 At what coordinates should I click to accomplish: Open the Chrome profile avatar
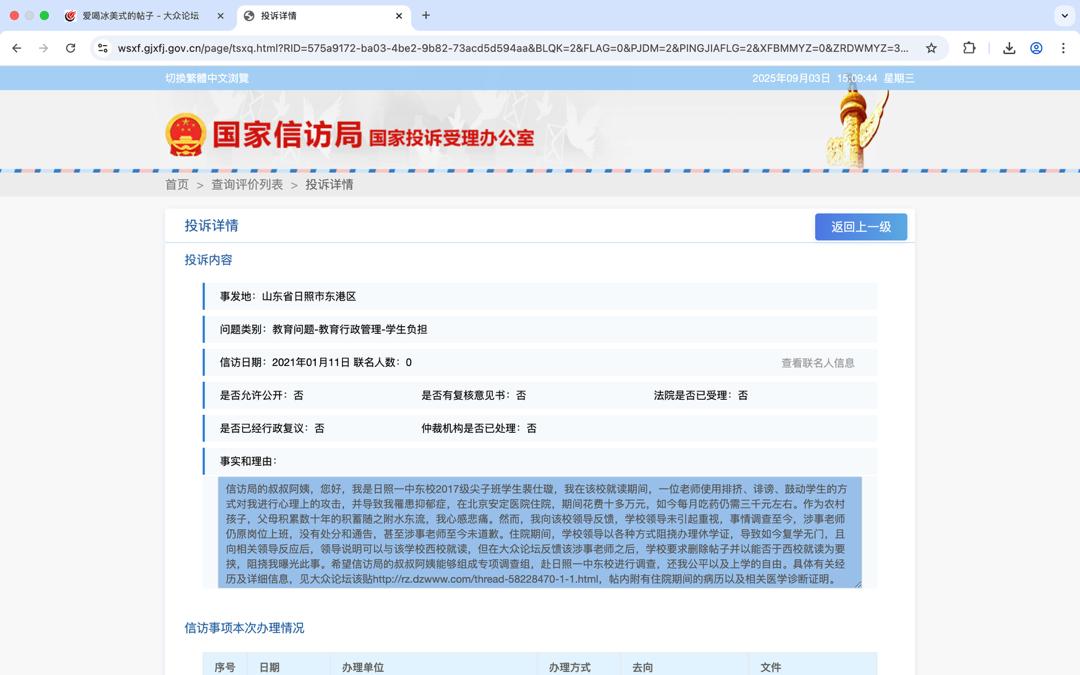coord(1036,48)
